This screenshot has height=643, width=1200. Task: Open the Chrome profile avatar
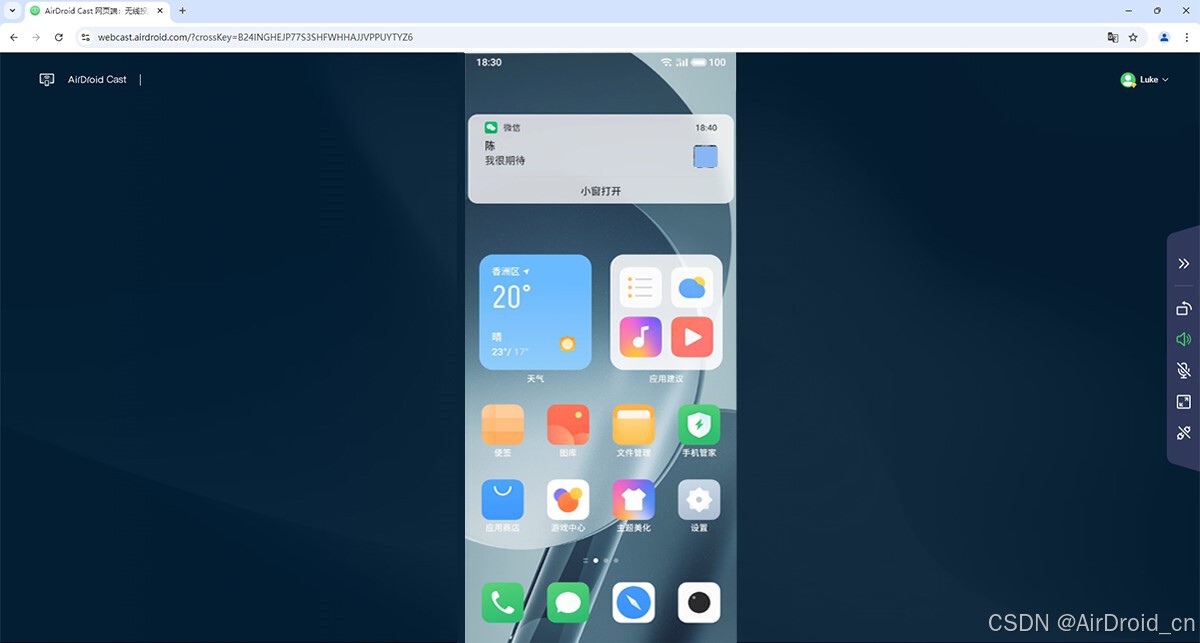(x=1164, y=37)
